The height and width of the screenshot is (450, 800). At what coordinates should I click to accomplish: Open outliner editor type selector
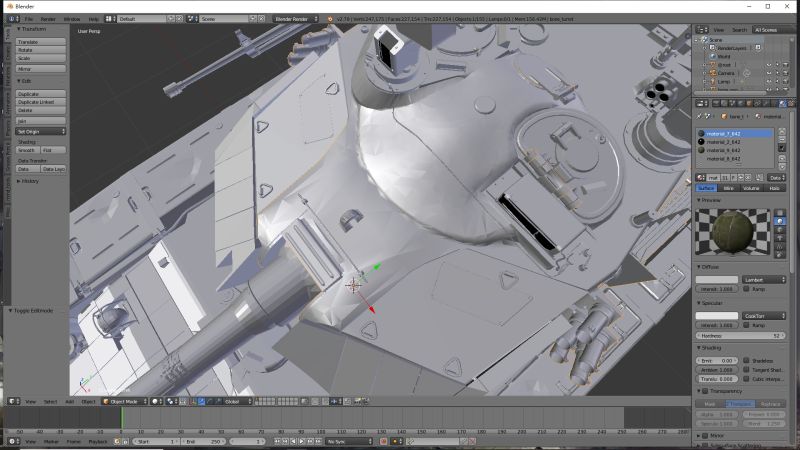[703, 30]
